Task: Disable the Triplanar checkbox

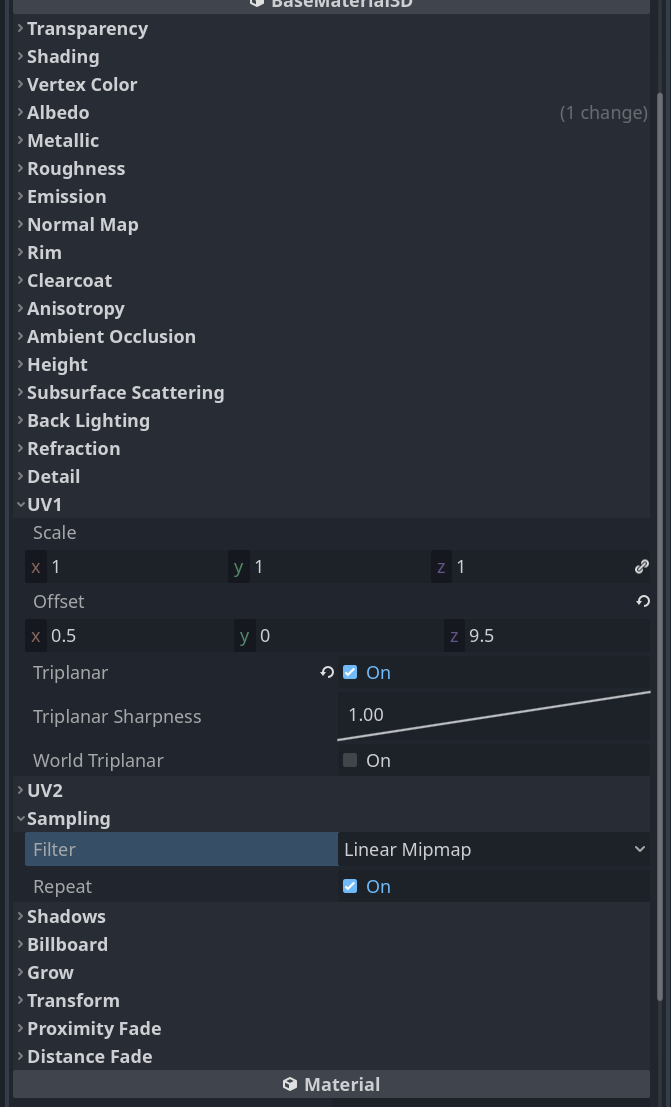Action: coord(350,673)
